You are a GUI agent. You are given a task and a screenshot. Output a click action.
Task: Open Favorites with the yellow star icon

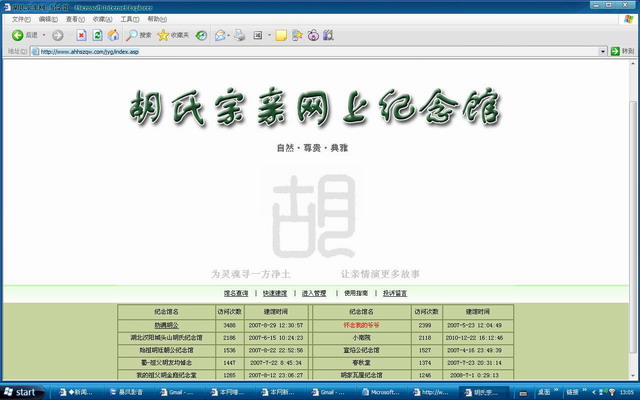(x=173, y=36)
